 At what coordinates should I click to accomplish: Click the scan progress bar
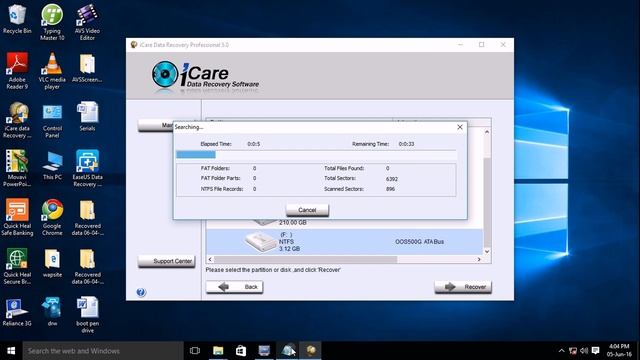click(316, 155)
